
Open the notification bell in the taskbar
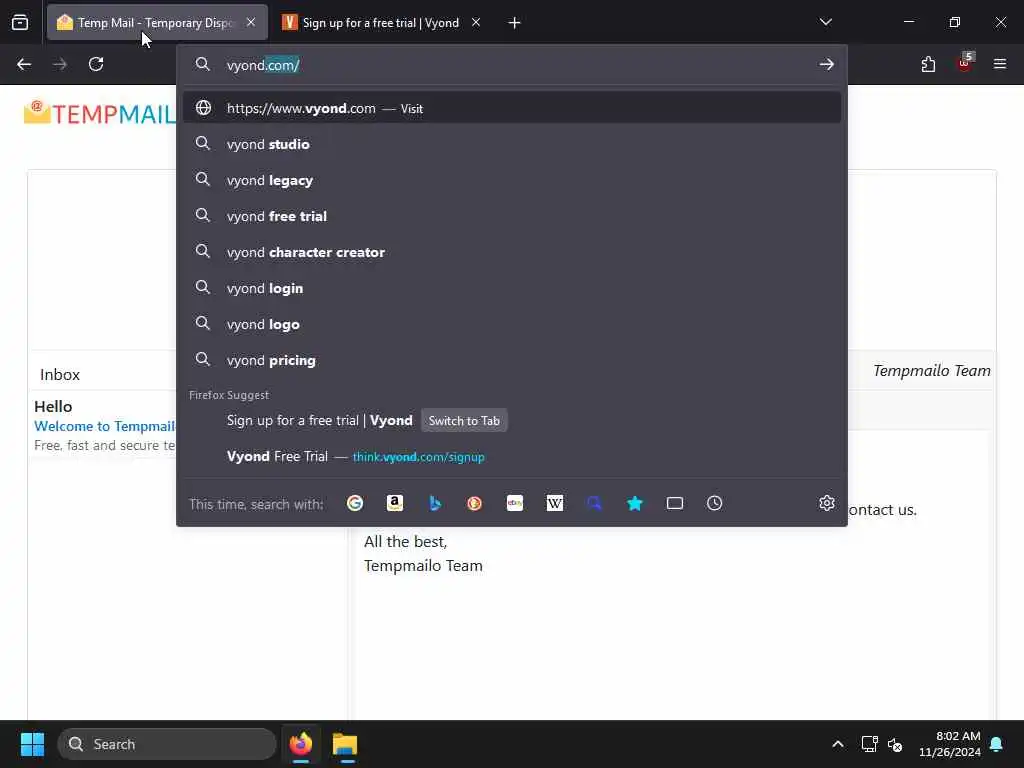(x=997, y=744)
